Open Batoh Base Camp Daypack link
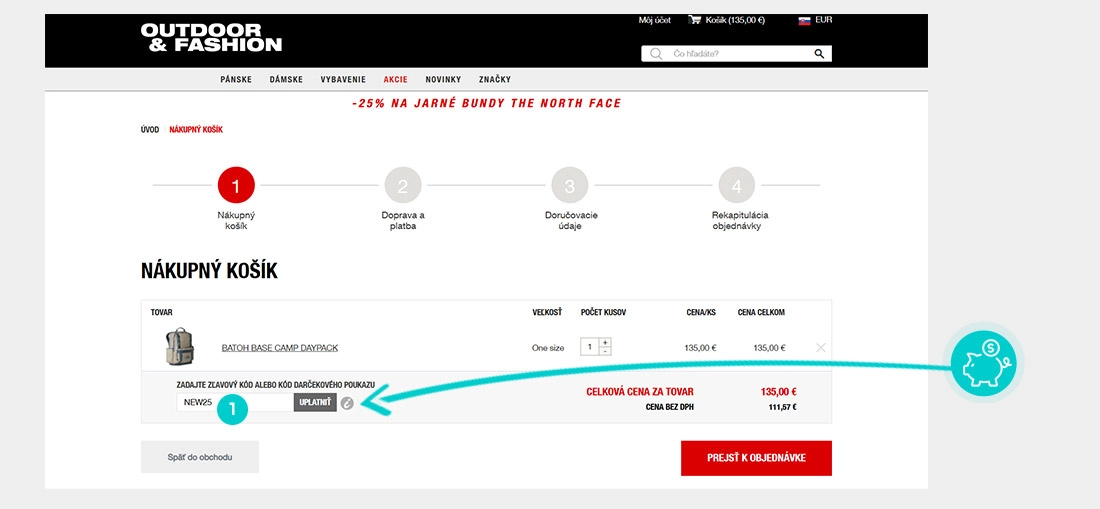Image resolution: width=1100 pixels, height=509 pixels. coord(279,348)
